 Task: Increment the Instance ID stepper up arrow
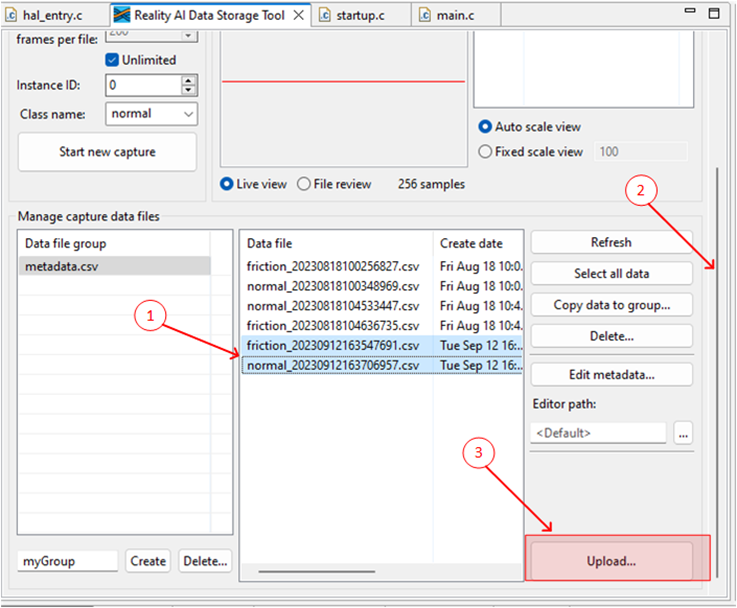189,81
